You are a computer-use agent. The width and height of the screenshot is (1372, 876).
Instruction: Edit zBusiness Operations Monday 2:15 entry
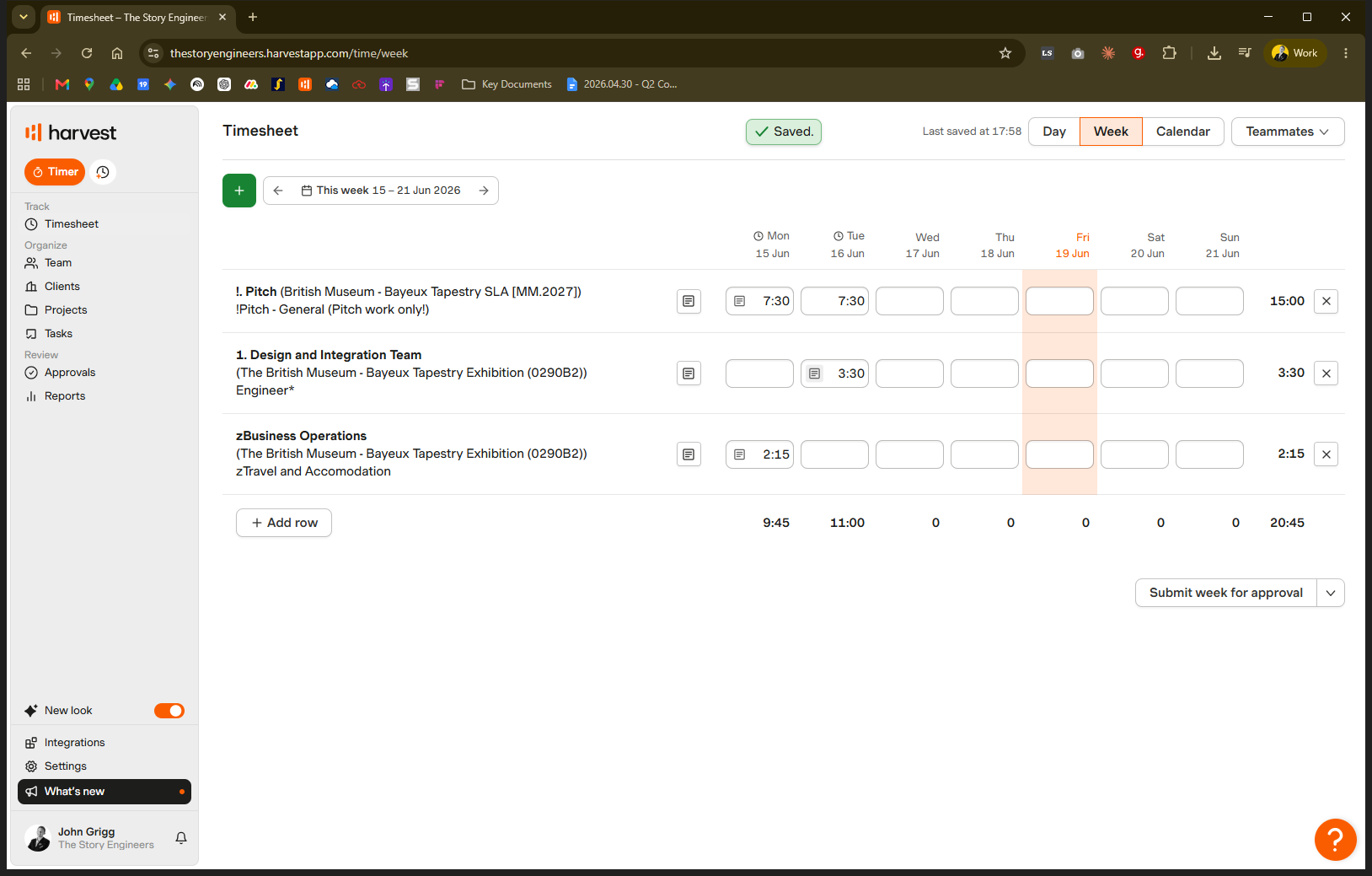(759, 454)
